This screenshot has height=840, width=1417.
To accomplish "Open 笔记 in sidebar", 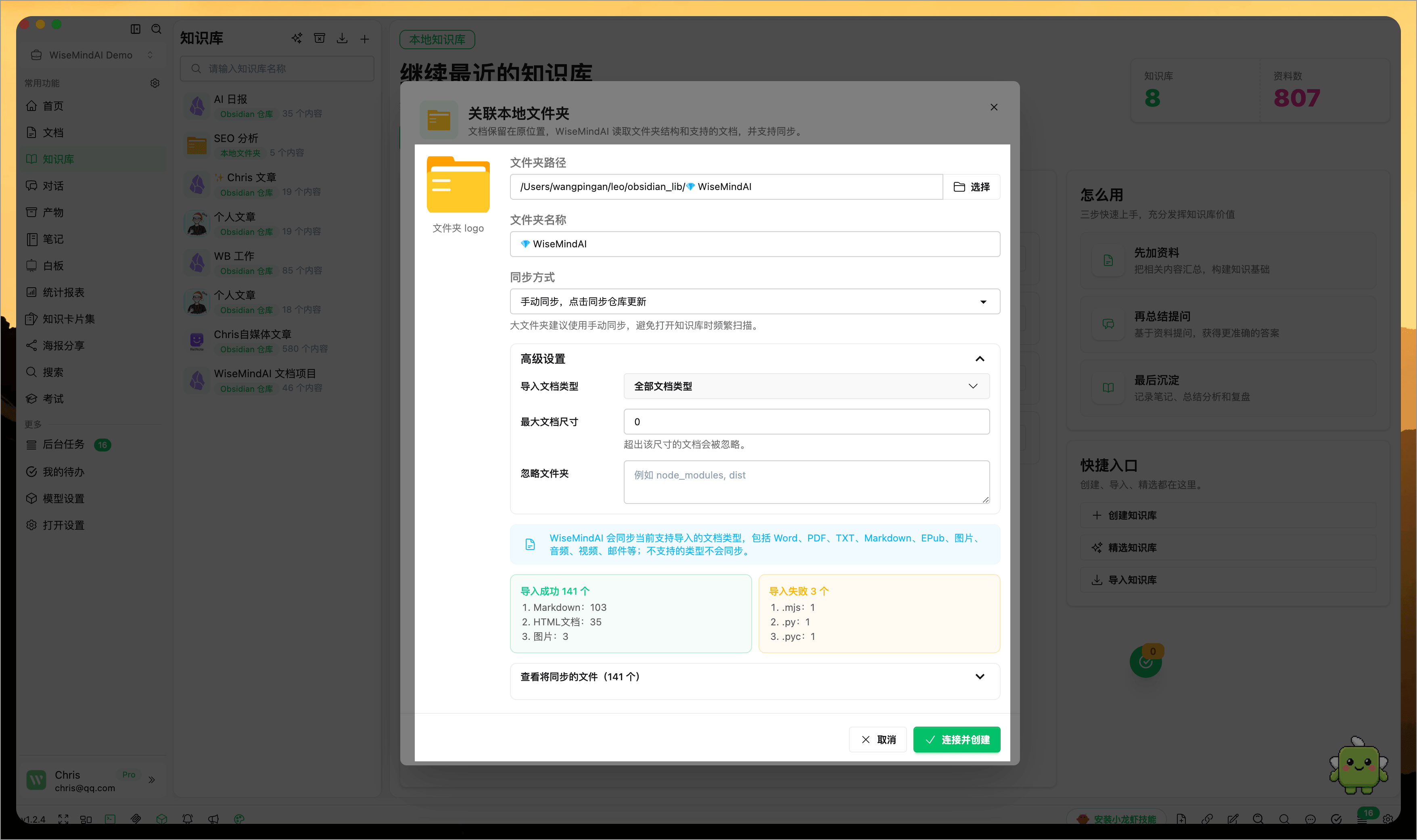I will 92,239.
